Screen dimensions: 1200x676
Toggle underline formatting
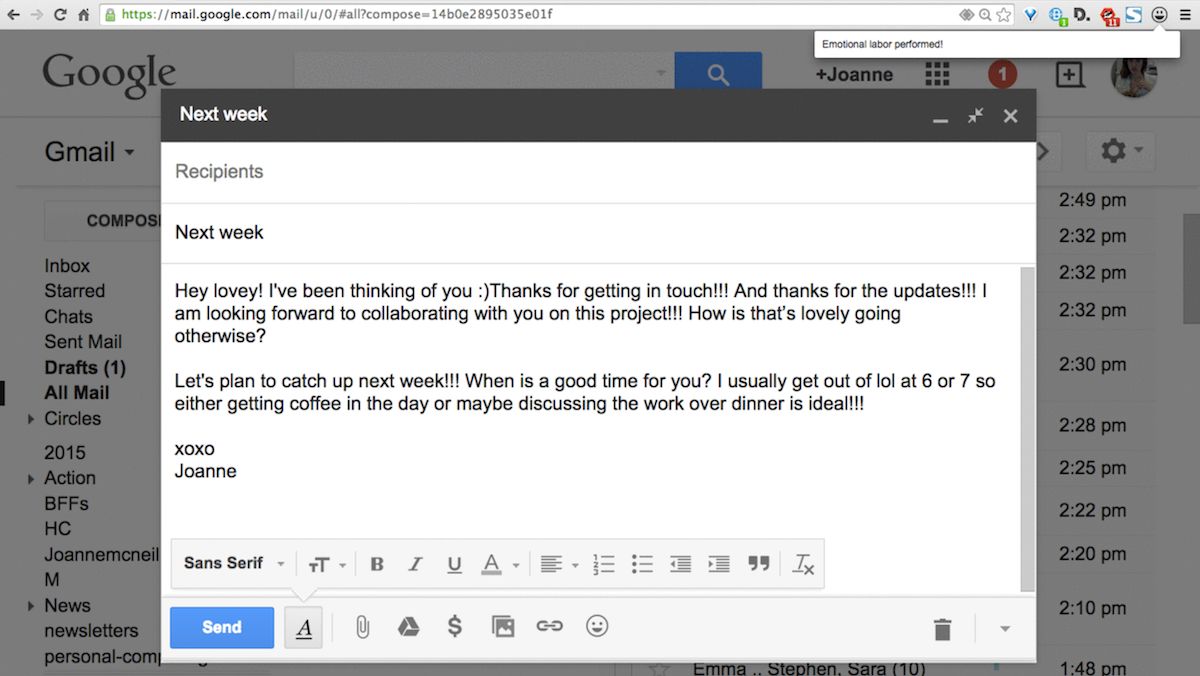[454, 565]
